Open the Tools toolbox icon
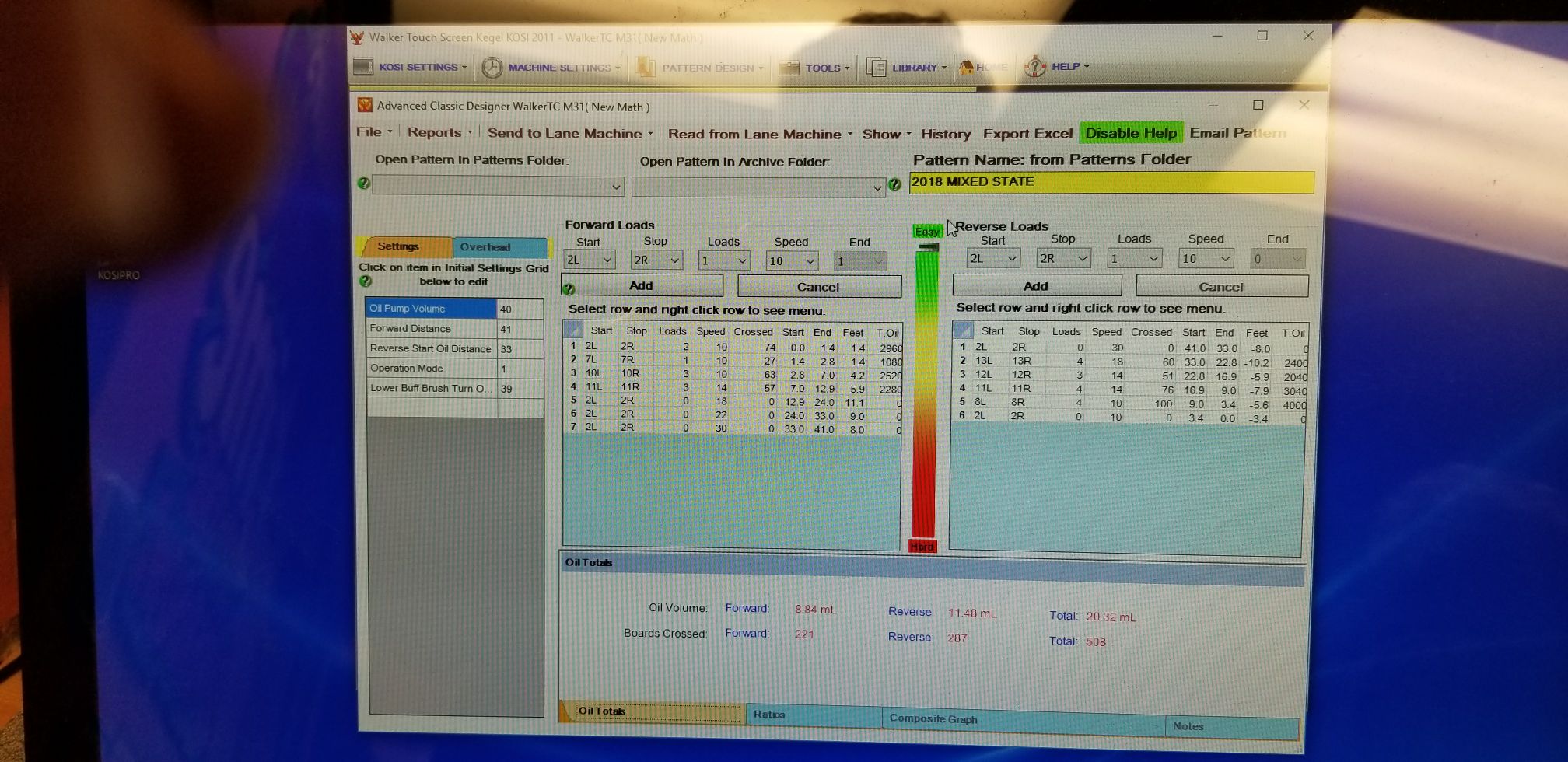This screenshot has width=1568, height=762. click(x=789, y=68)
